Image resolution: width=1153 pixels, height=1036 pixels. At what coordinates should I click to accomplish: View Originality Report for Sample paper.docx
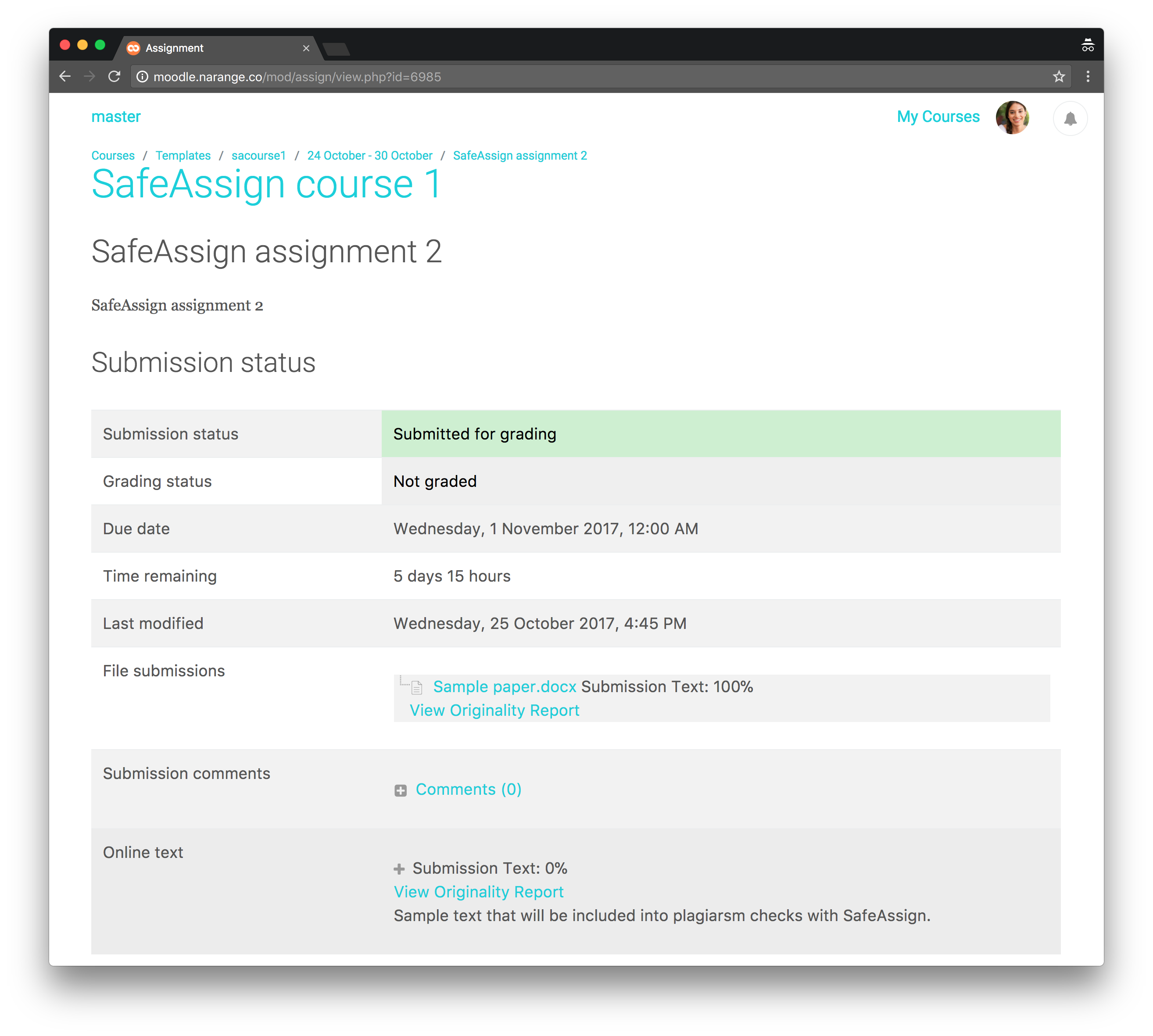point(494,711)
